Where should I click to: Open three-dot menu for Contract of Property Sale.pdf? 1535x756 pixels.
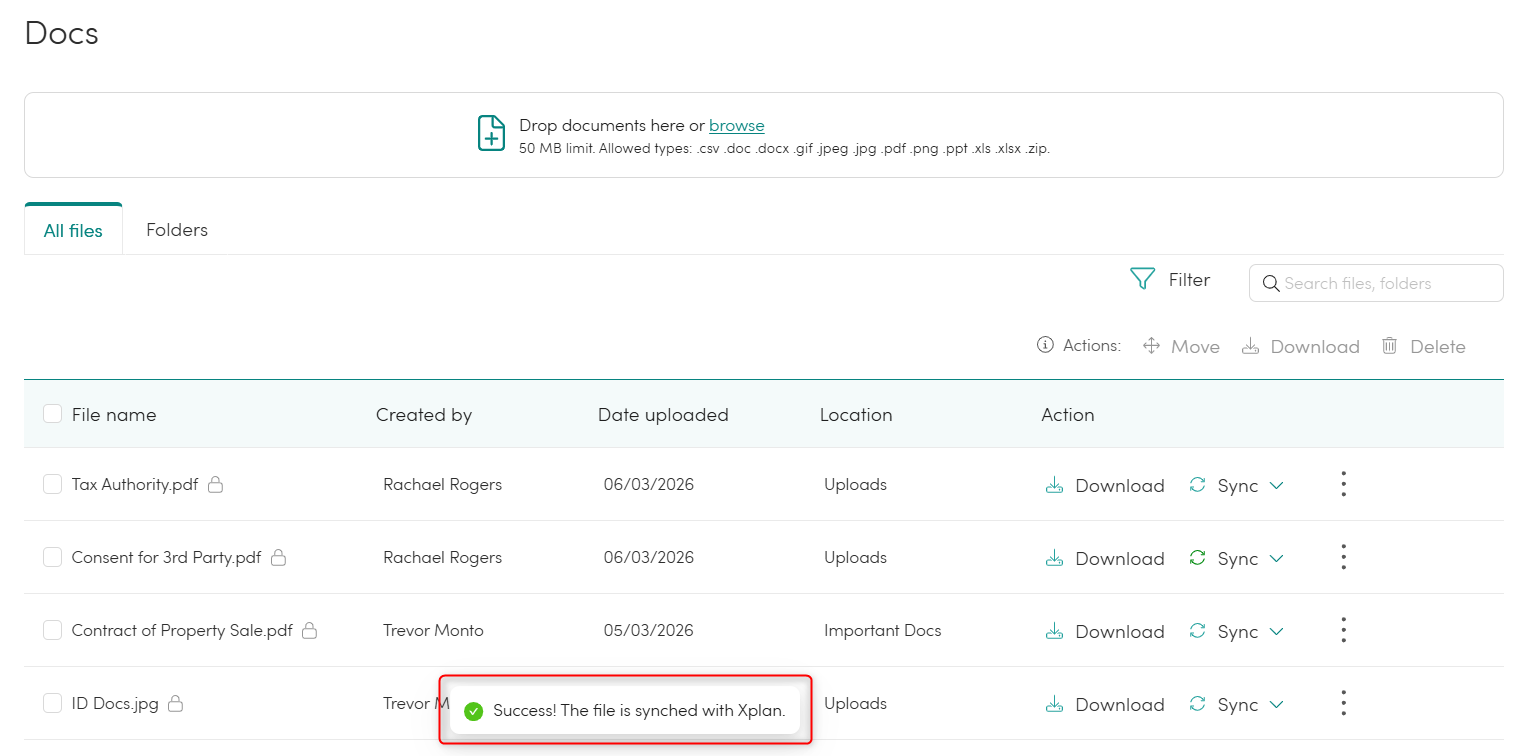(1343, 631)
